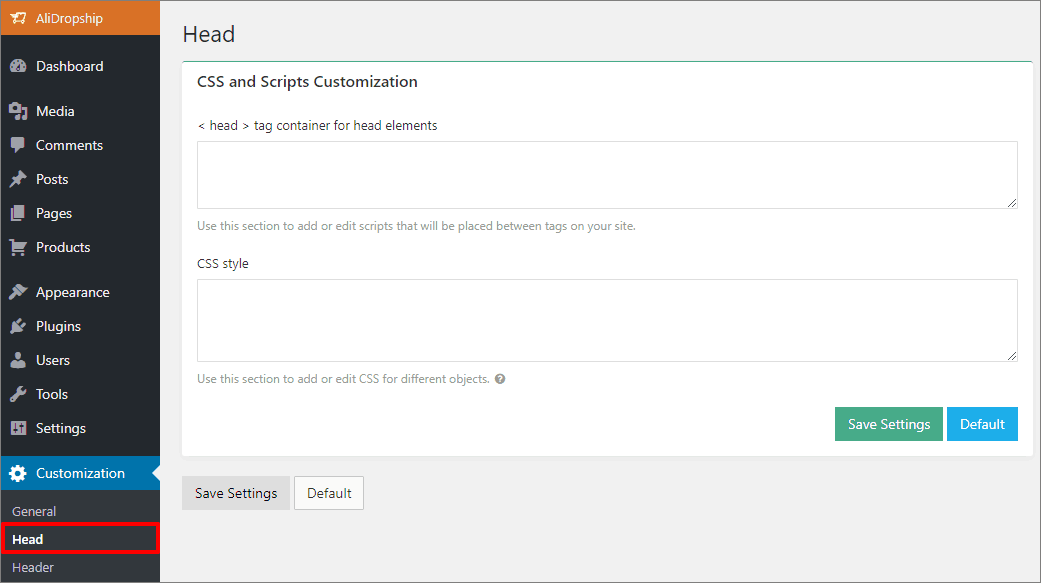Click the AliDropship cart logo icon
Screen dimensions: 1041x583
(x=19, y=18)
